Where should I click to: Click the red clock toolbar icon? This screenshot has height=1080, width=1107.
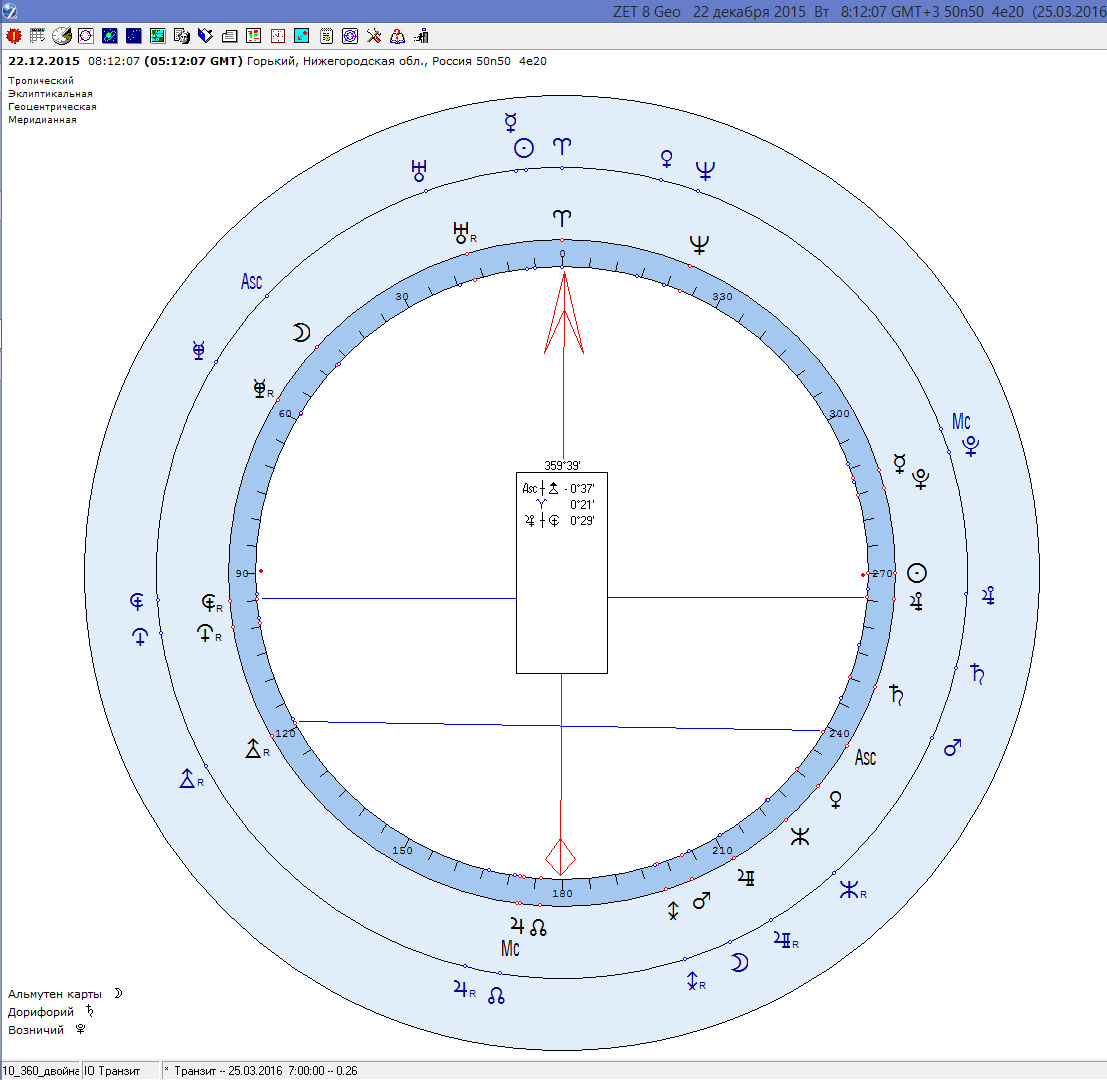point(277,36)
